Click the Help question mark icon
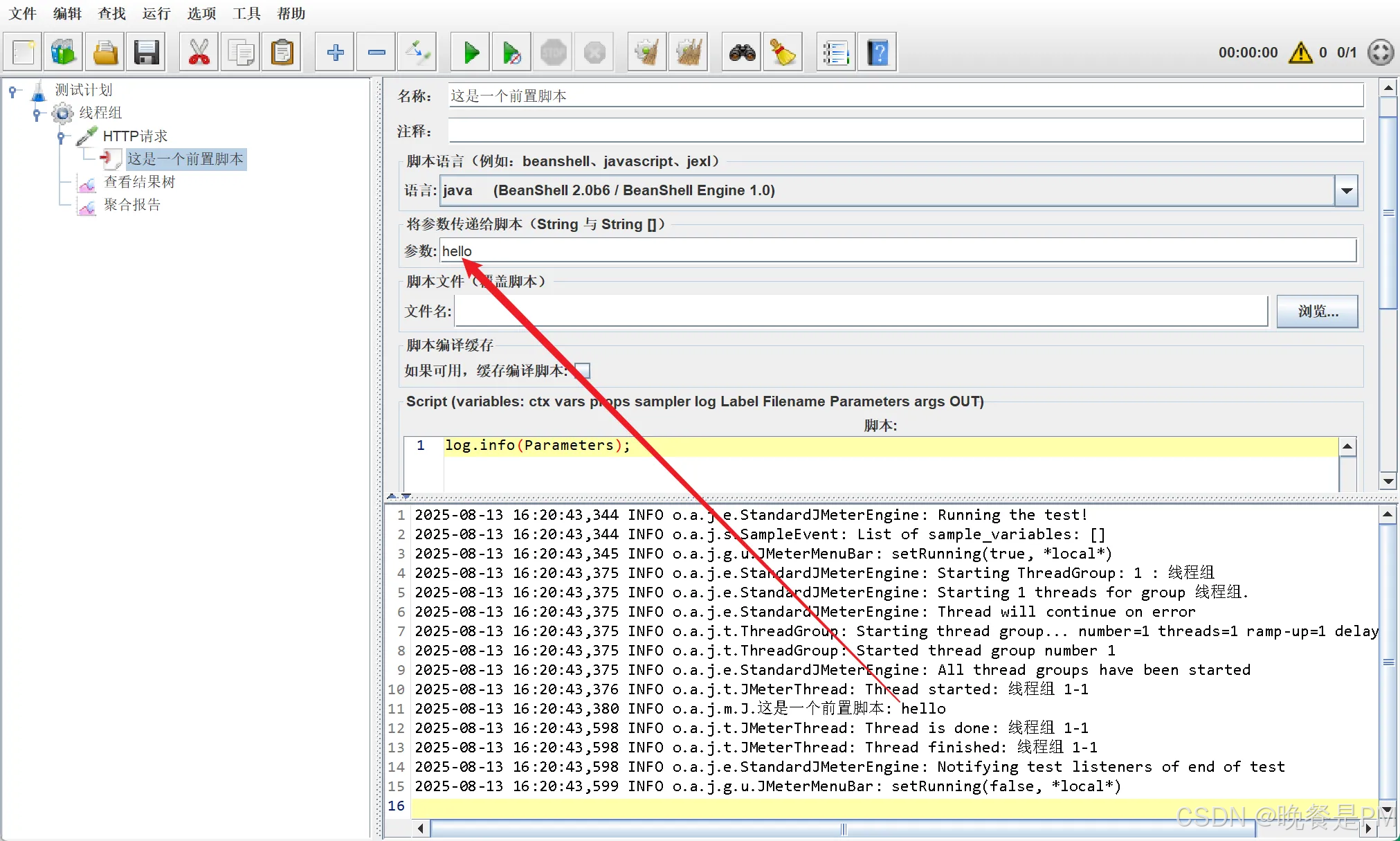The width and height of the screenshot is (1400, 841). 878,52
